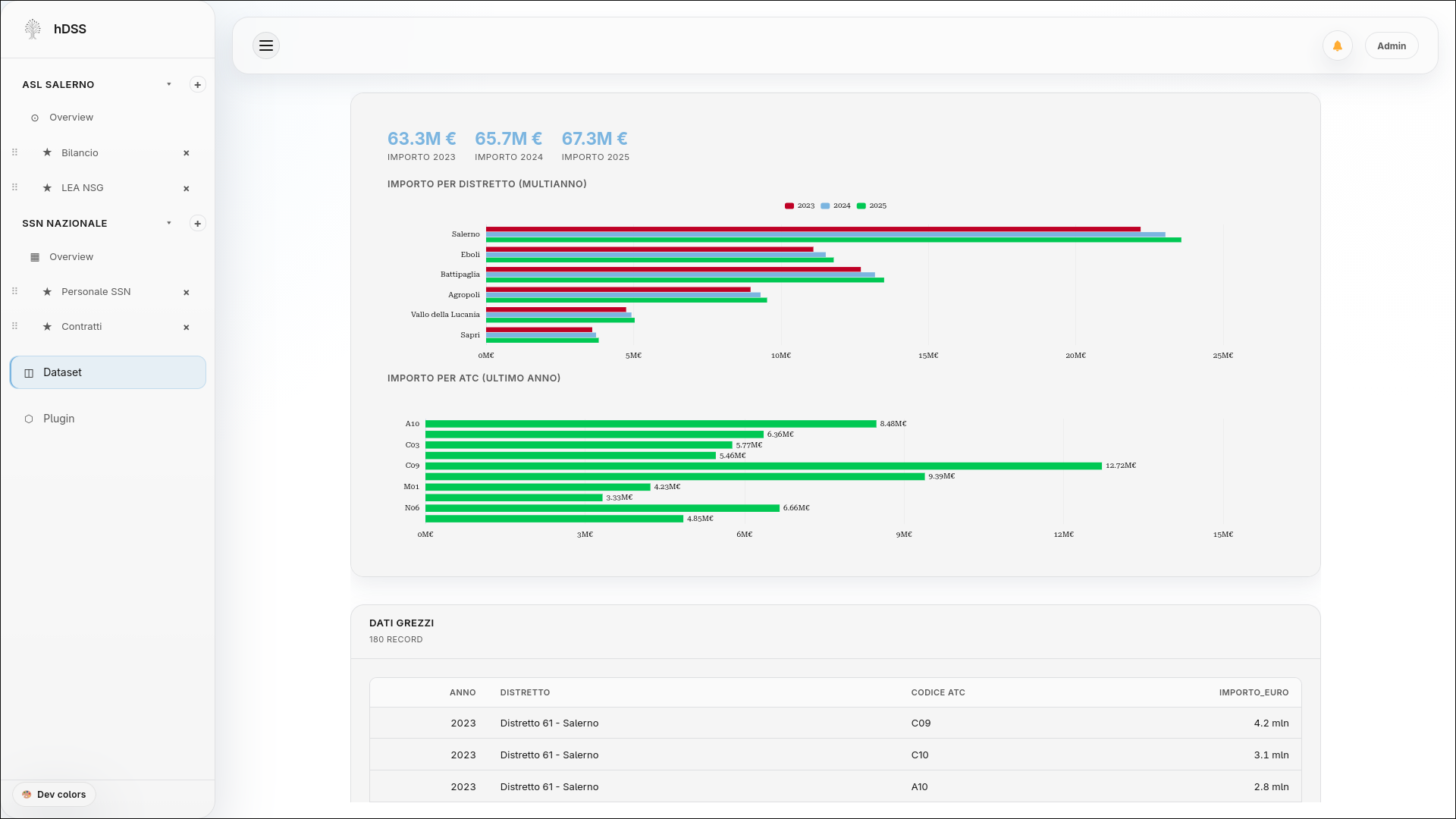Click the 63.3M € Importo 2023 value
This screenshot has height=819, width=1456.
tap(422, 139)
